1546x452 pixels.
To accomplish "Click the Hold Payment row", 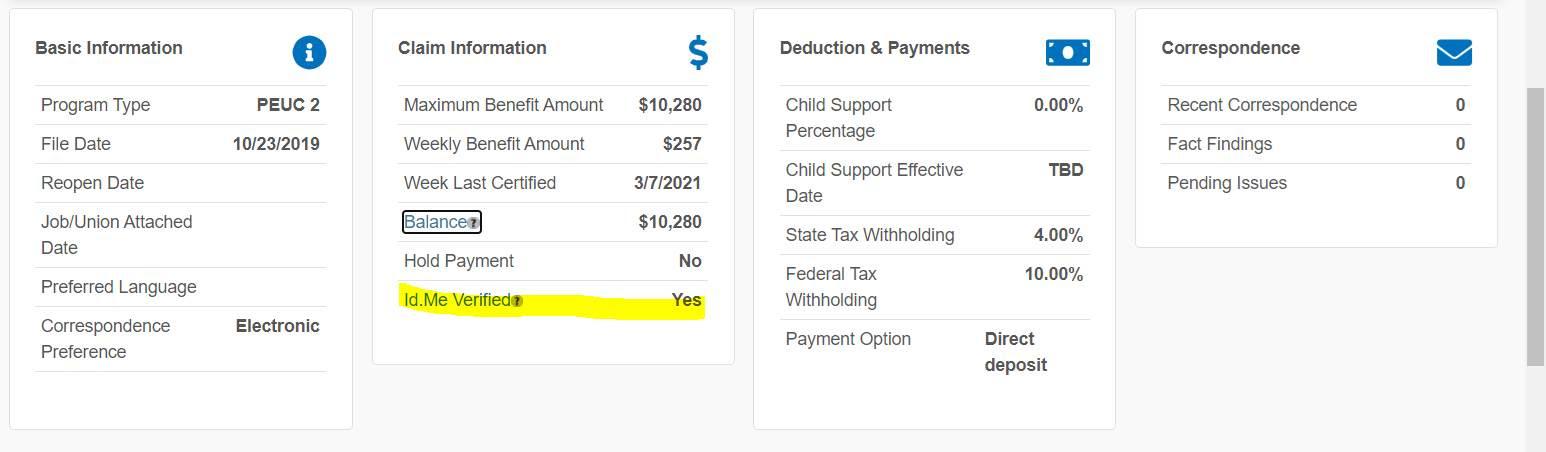I will coord(552,261).
